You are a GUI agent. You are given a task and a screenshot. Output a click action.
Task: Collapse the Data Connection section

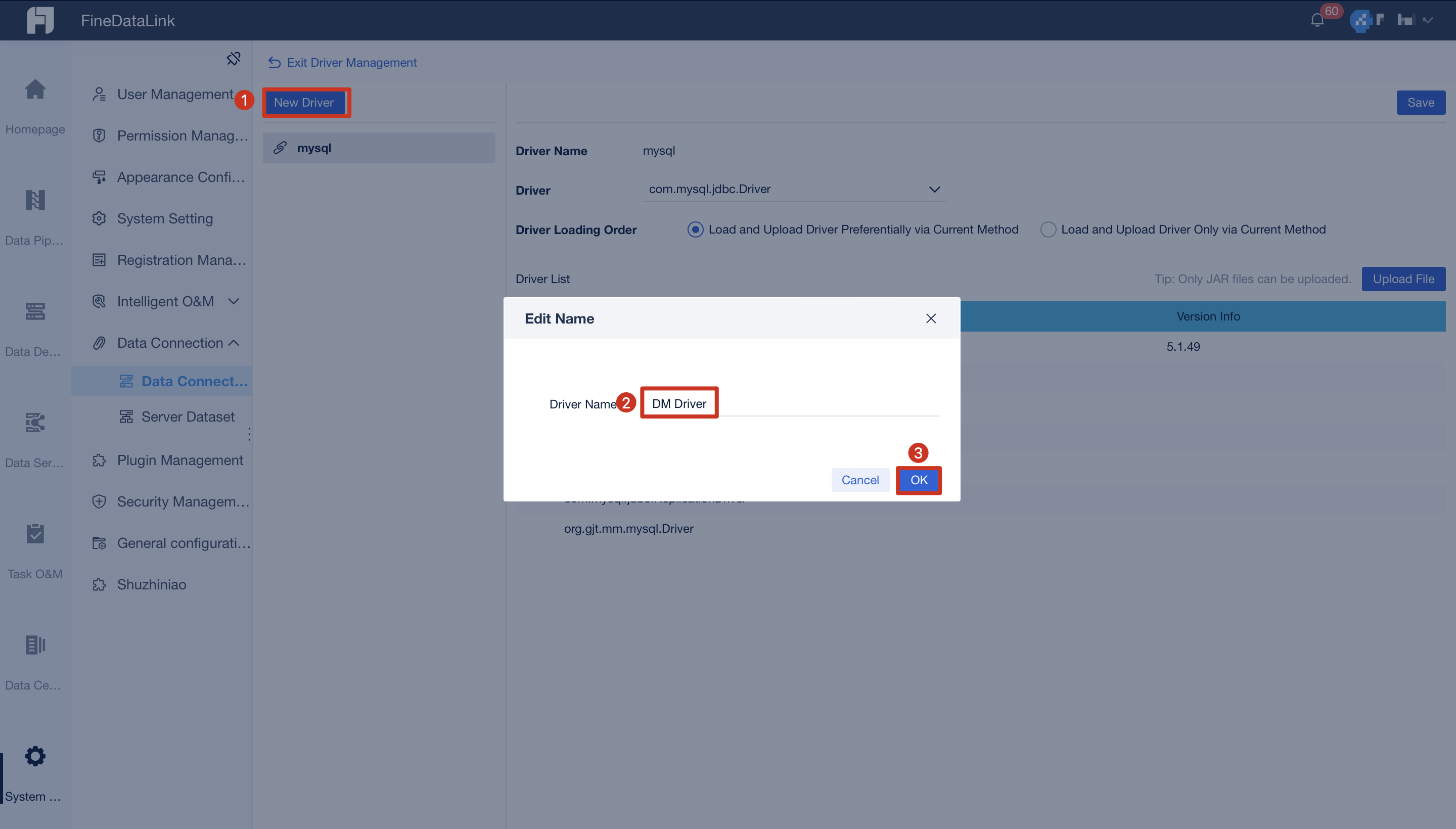click(234, 343)
